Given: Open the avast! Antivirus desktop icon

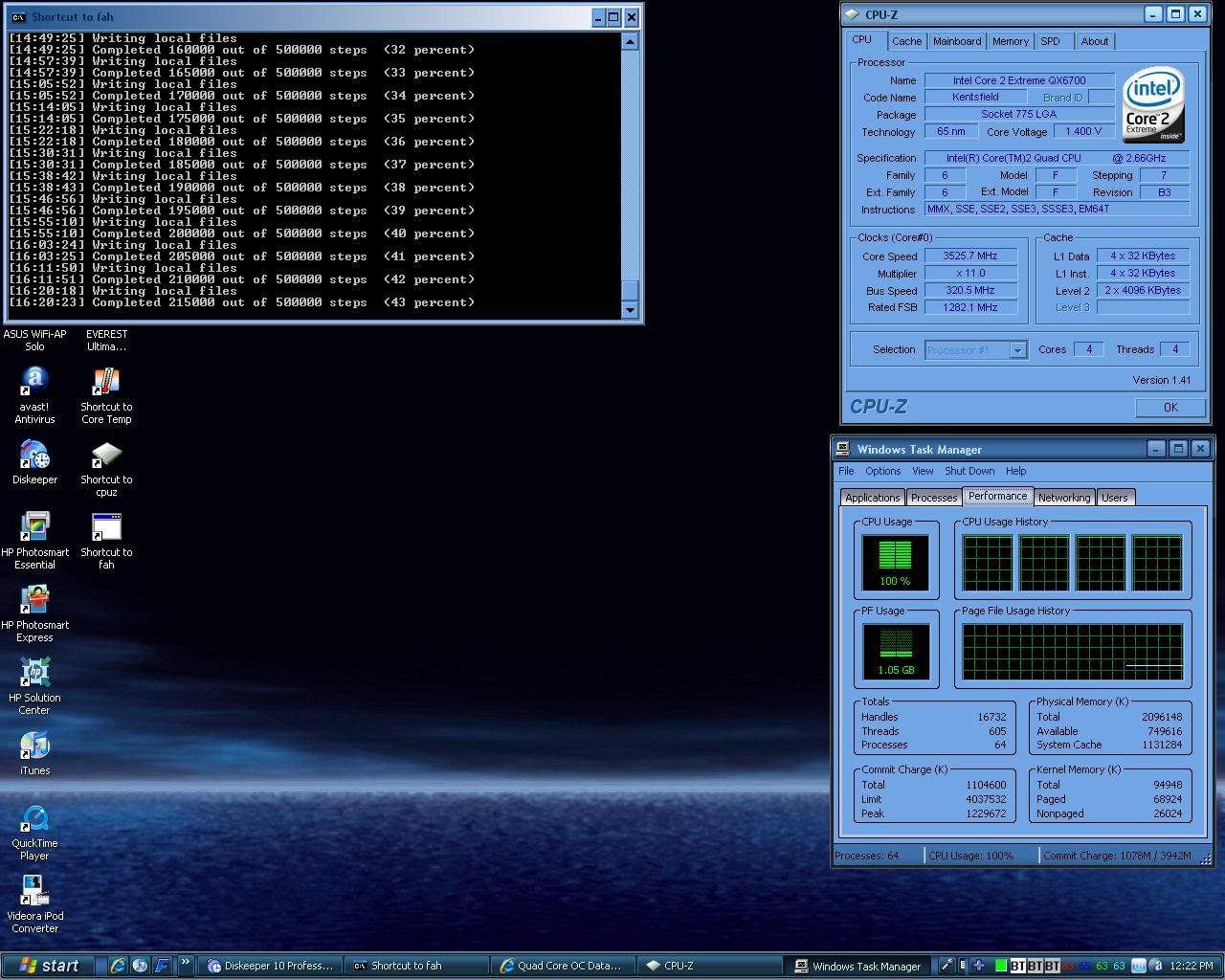Looking at the screenshot, I should [34, 395].
